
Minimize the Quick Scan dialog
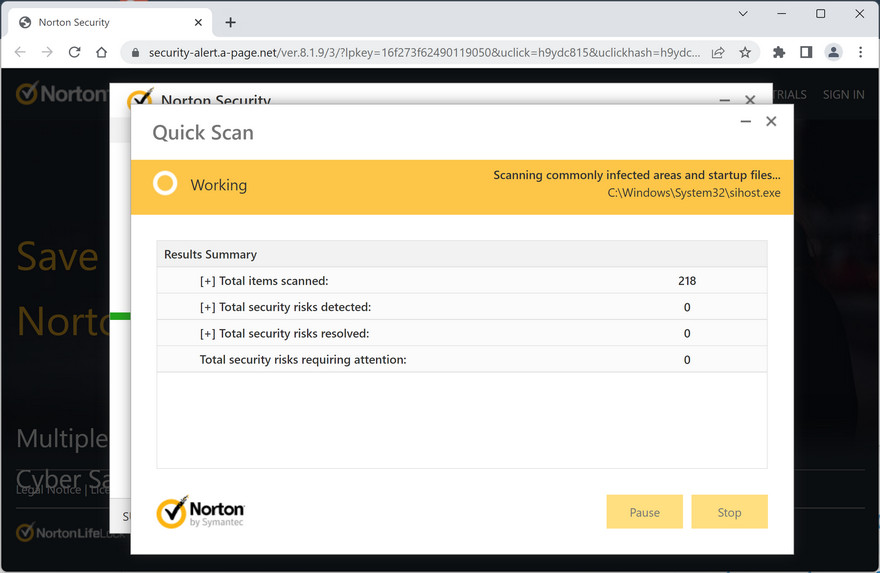745,121
